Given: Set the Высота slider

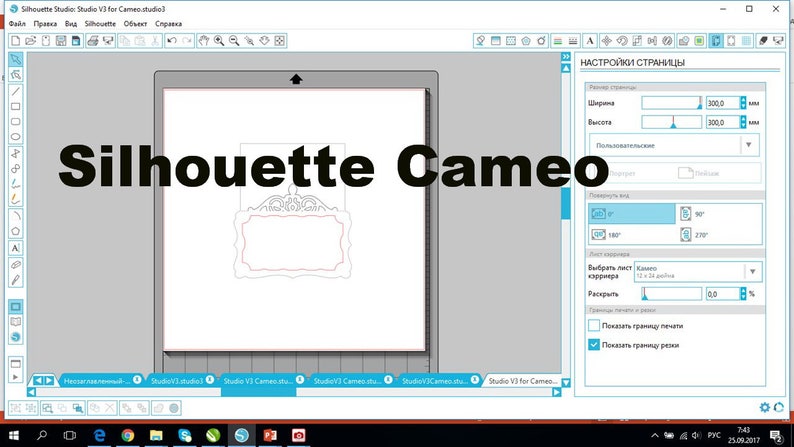Looking at the screenshot, I should (x=671, y=122).
